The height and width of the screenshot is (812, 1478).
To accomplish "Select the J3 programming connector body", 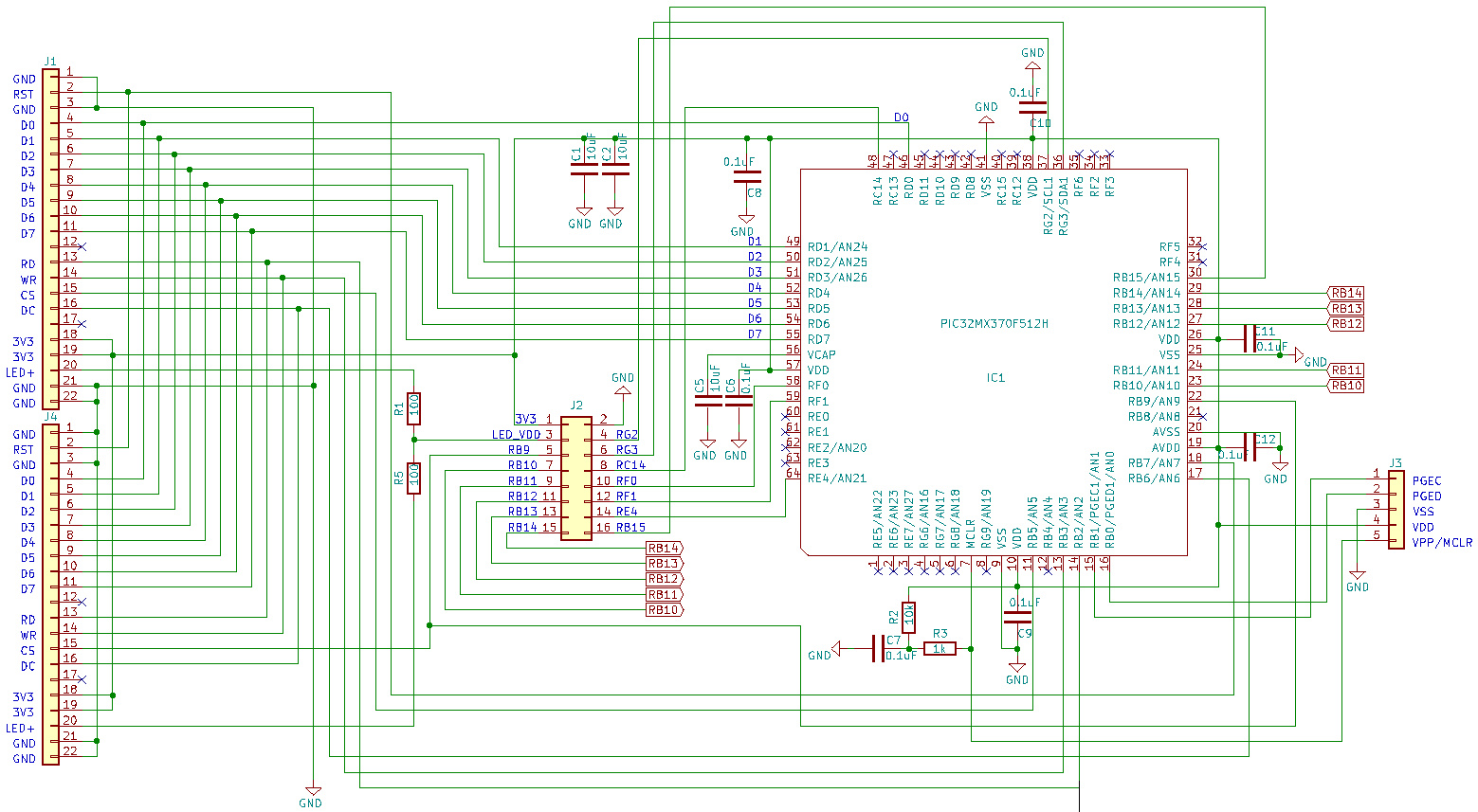I will (1396, 510).
